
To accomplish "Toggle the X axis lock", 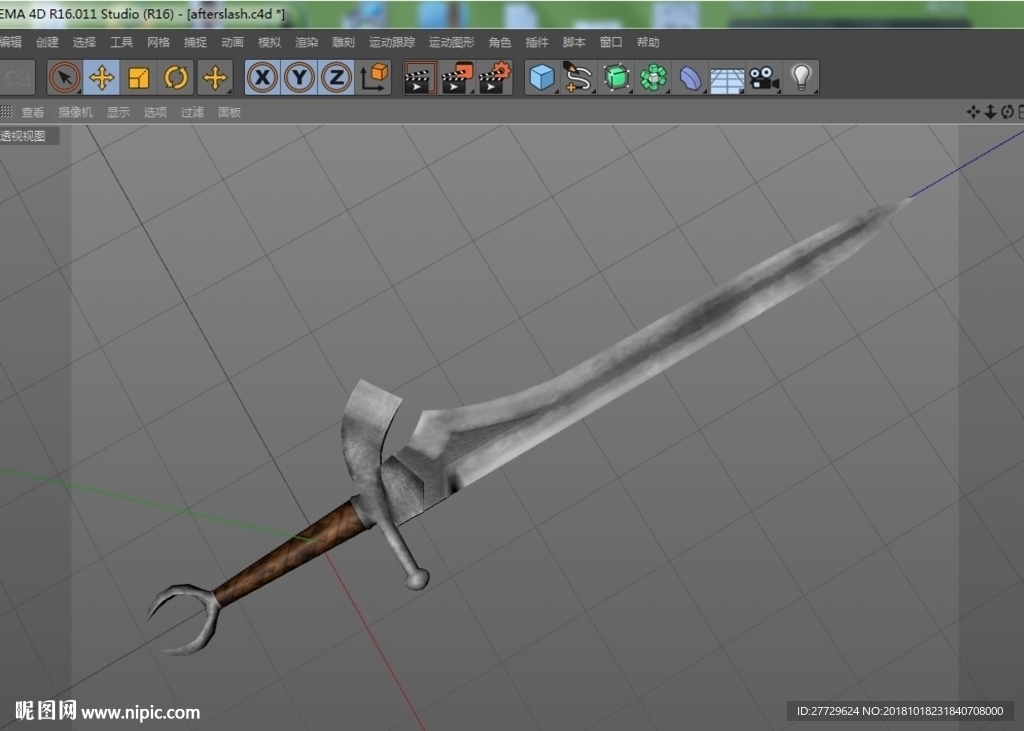I will click(x=263, y=78).
